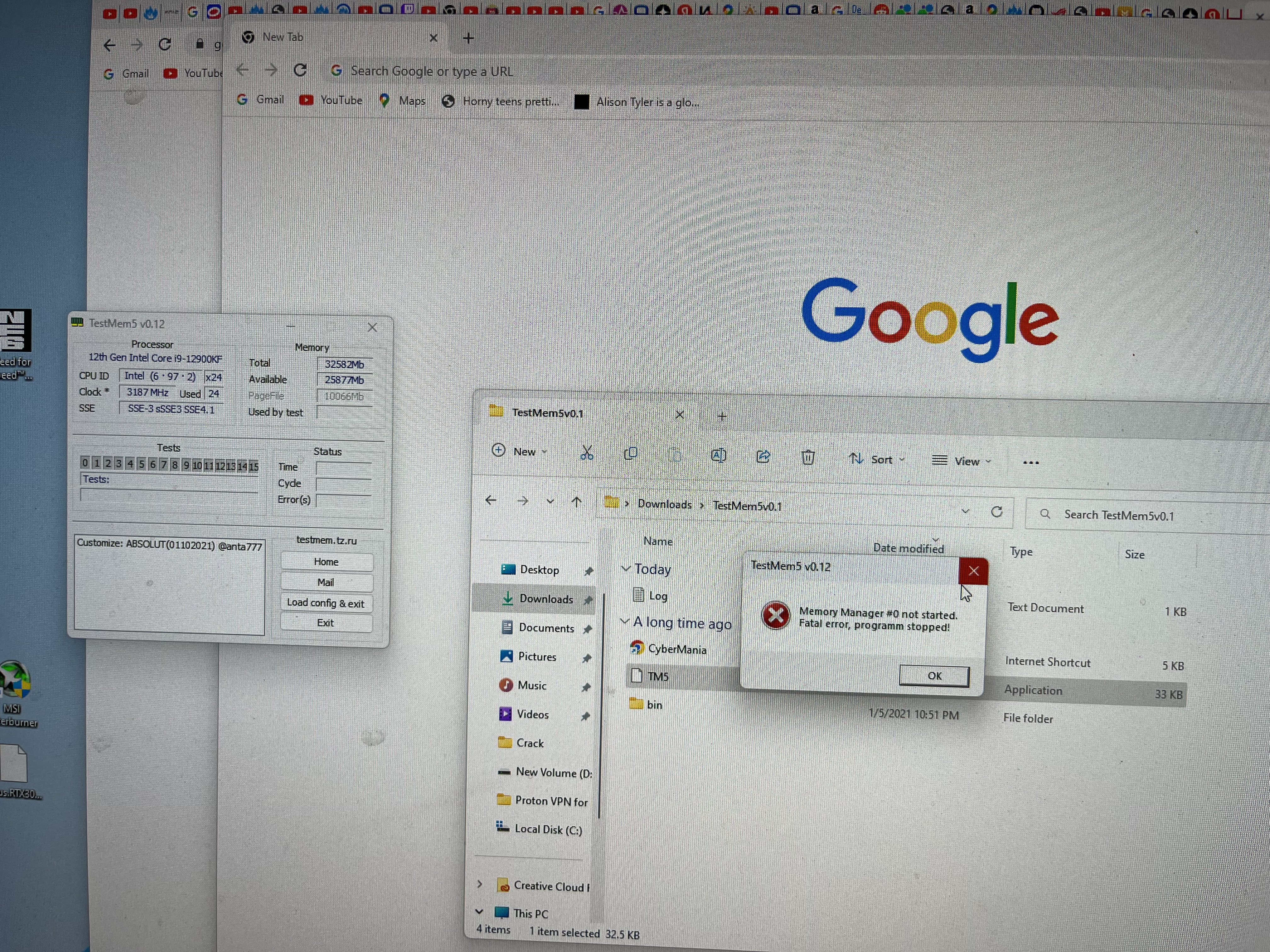Click the Delete trash icon in Explorer
Image resolution: width=1270 pixels, height=952 pixels.
tap(808, 458)
